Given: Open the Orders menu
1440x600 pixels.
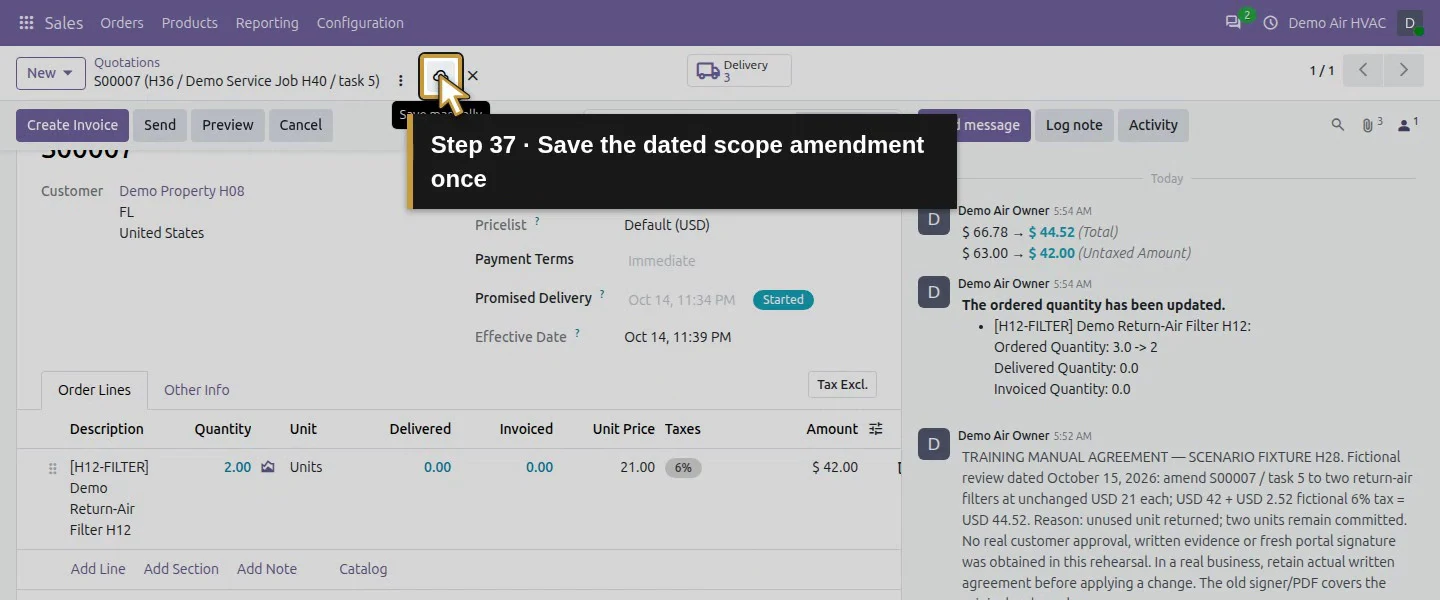Looking at the screenshot, I should (122, 23).
